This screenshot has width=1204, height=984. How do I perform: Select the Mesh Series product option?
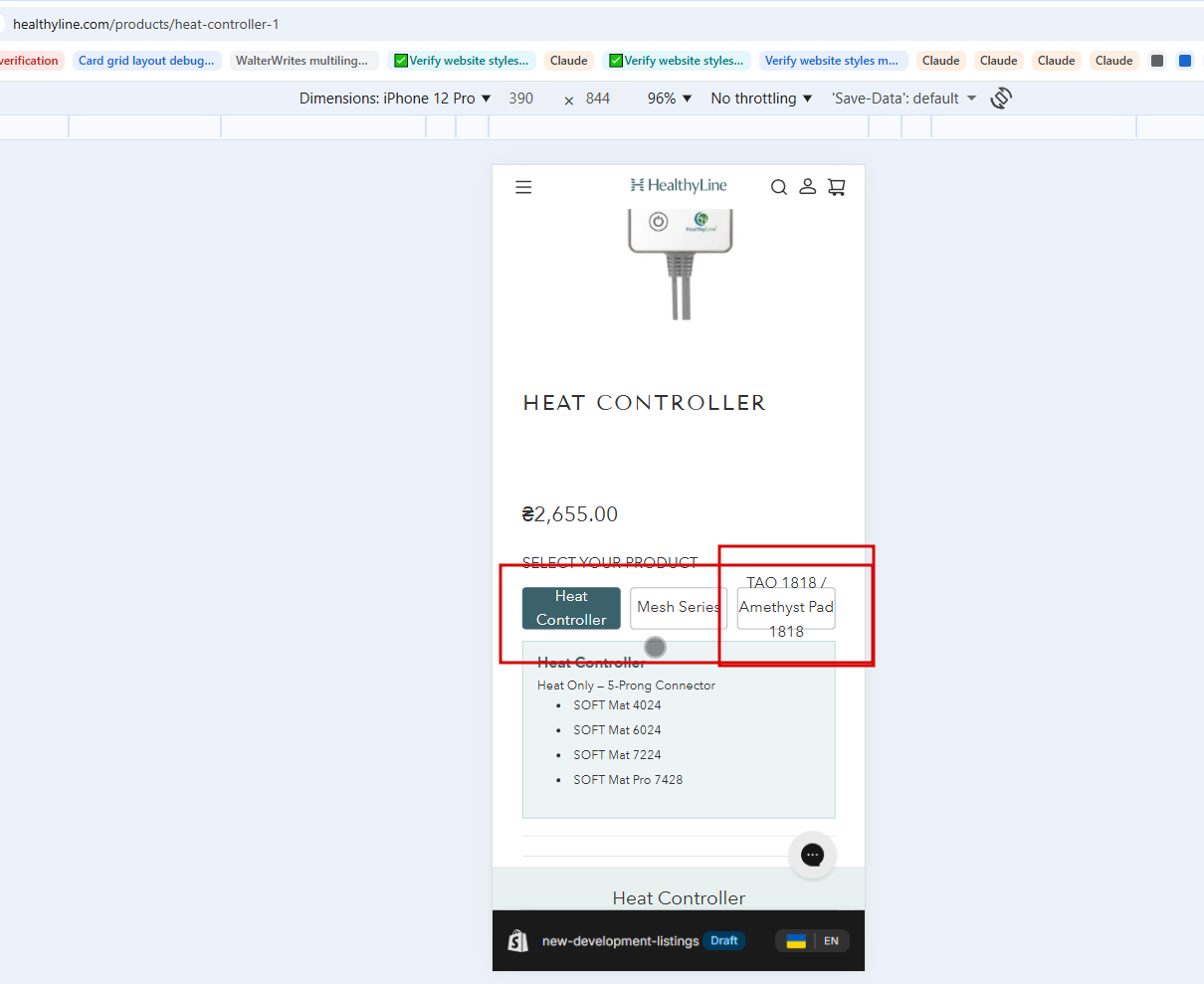[679, 608]
